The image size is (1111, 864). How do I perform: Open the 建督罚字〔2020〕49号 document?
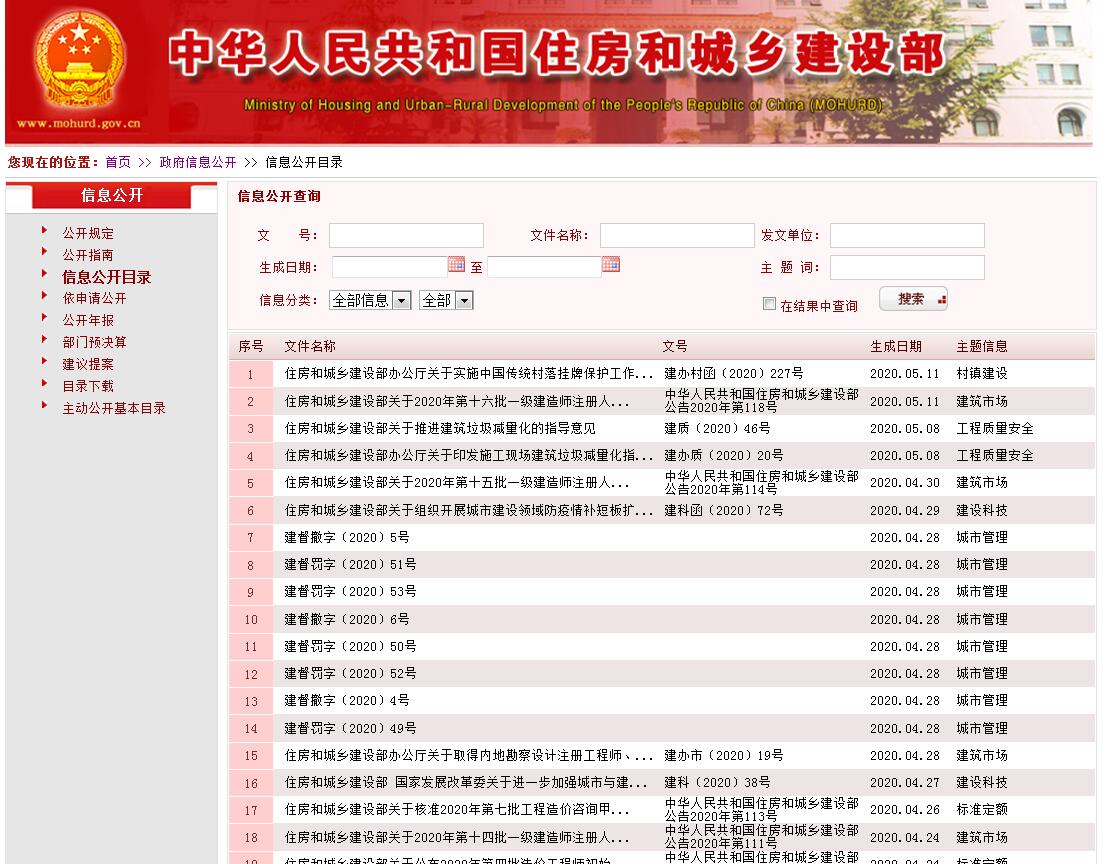pyautogui.click(x=350, y=729)
